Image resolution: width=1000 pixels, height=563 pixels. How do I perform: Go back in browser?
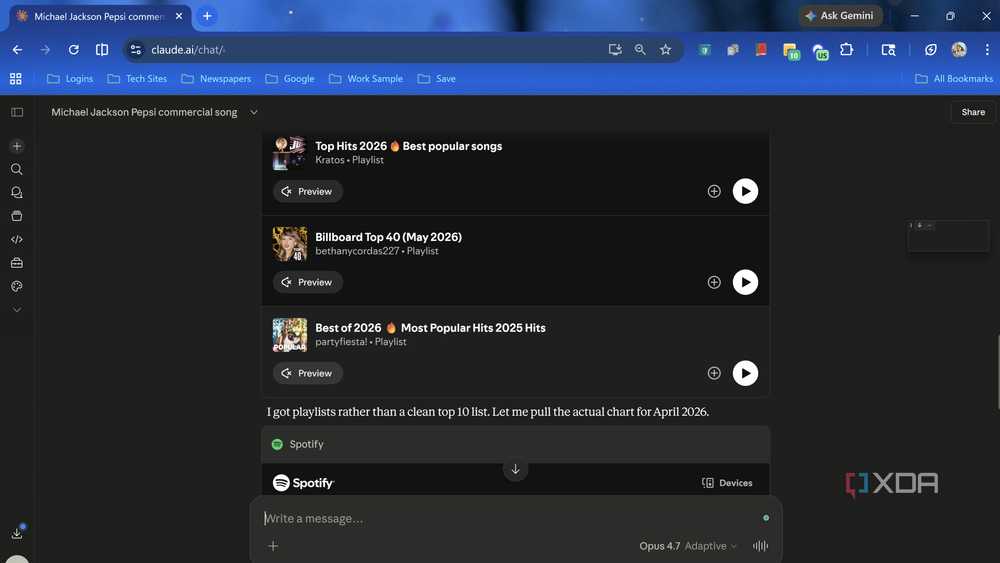coord(17,50)
